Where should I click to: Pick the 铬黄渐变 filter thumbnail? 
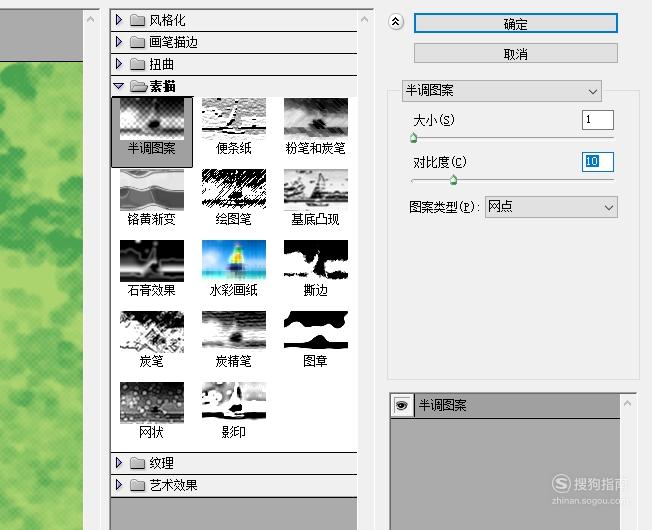(x=152, y=190)
